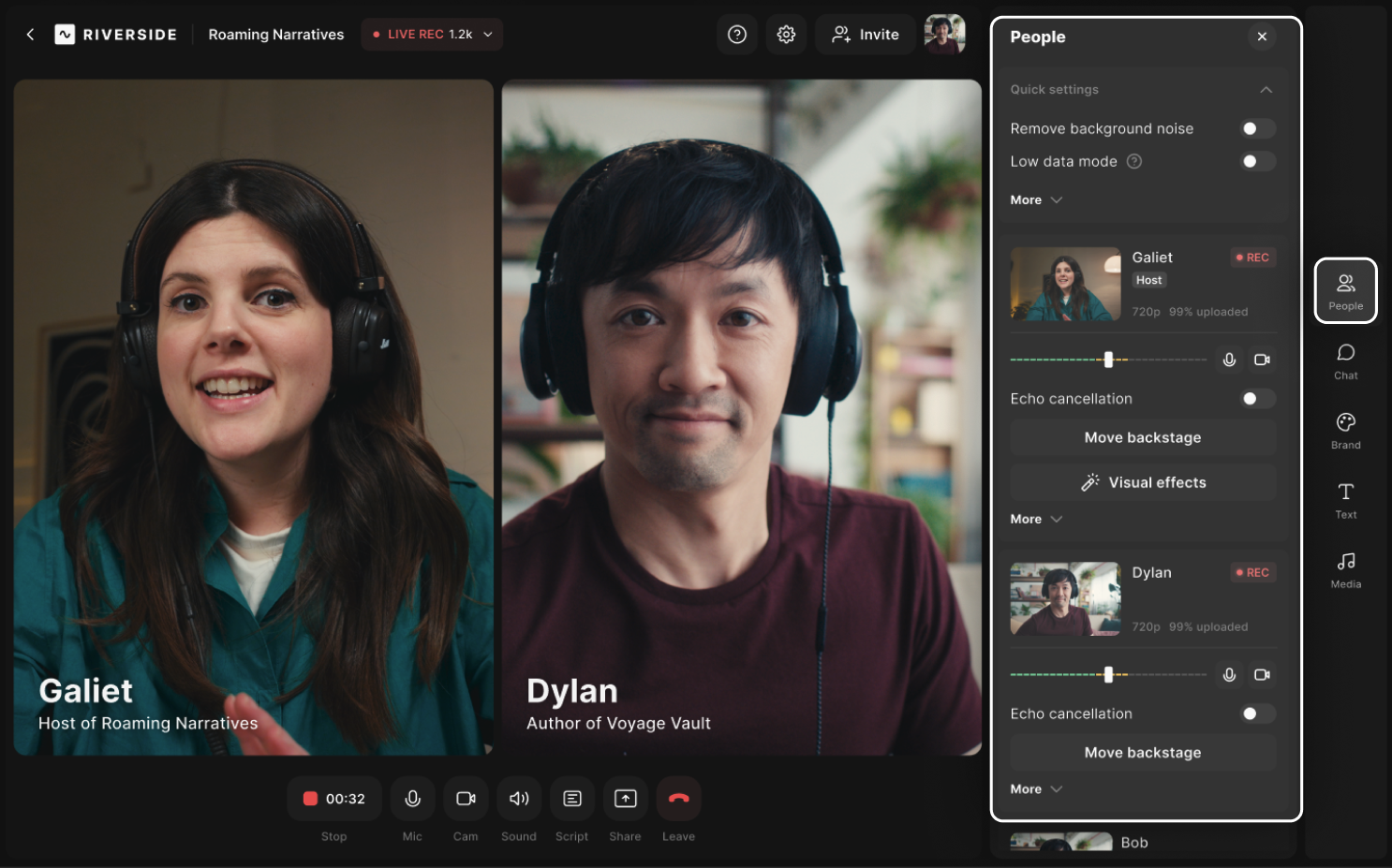Image resolution: width=1392 pixels, height=868 pixels.
Task: Toggle Low data mode on
Action: 1257,162
